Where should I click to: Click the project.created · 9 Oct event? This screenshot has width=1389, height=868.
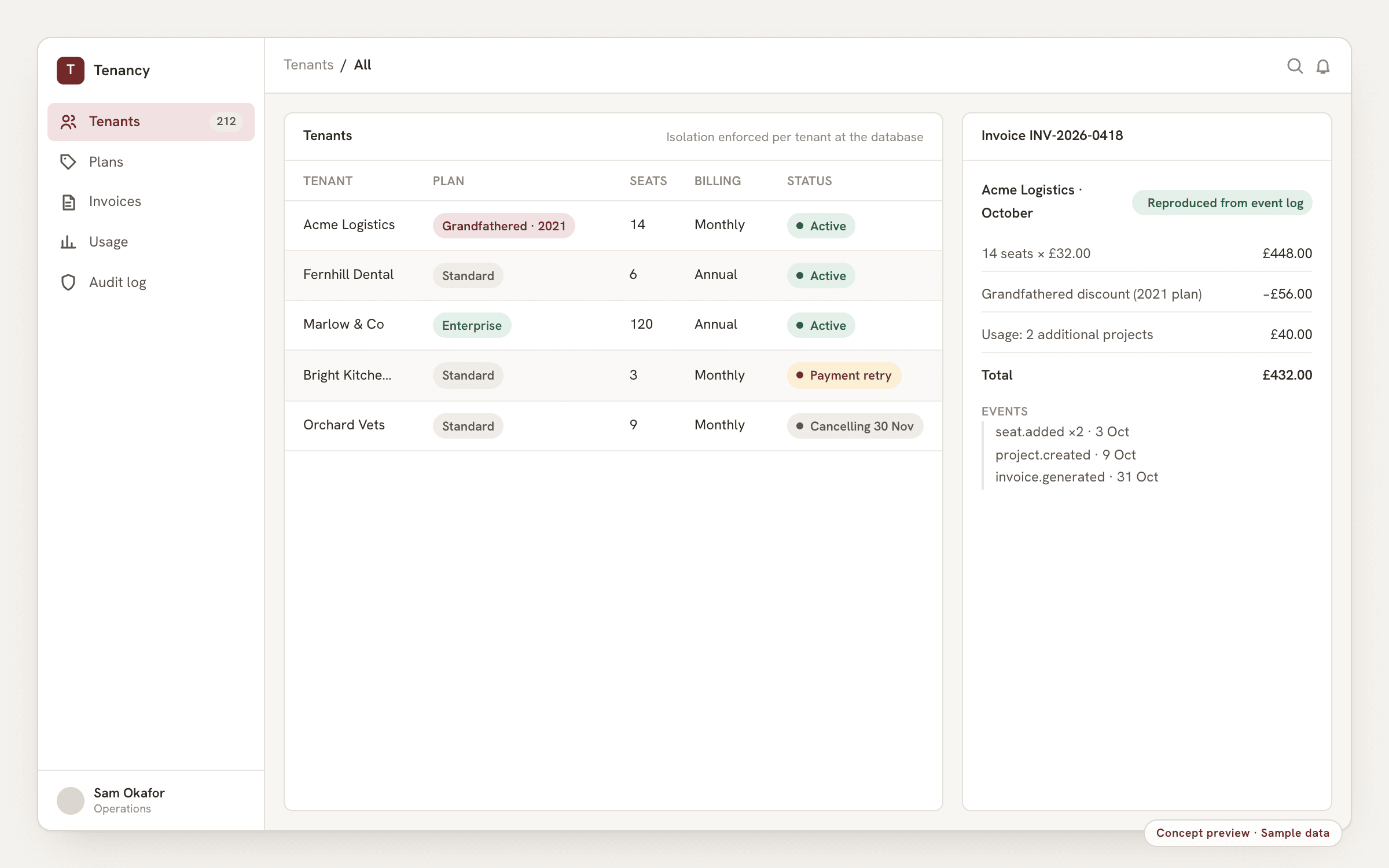(x=1065, y=455)
